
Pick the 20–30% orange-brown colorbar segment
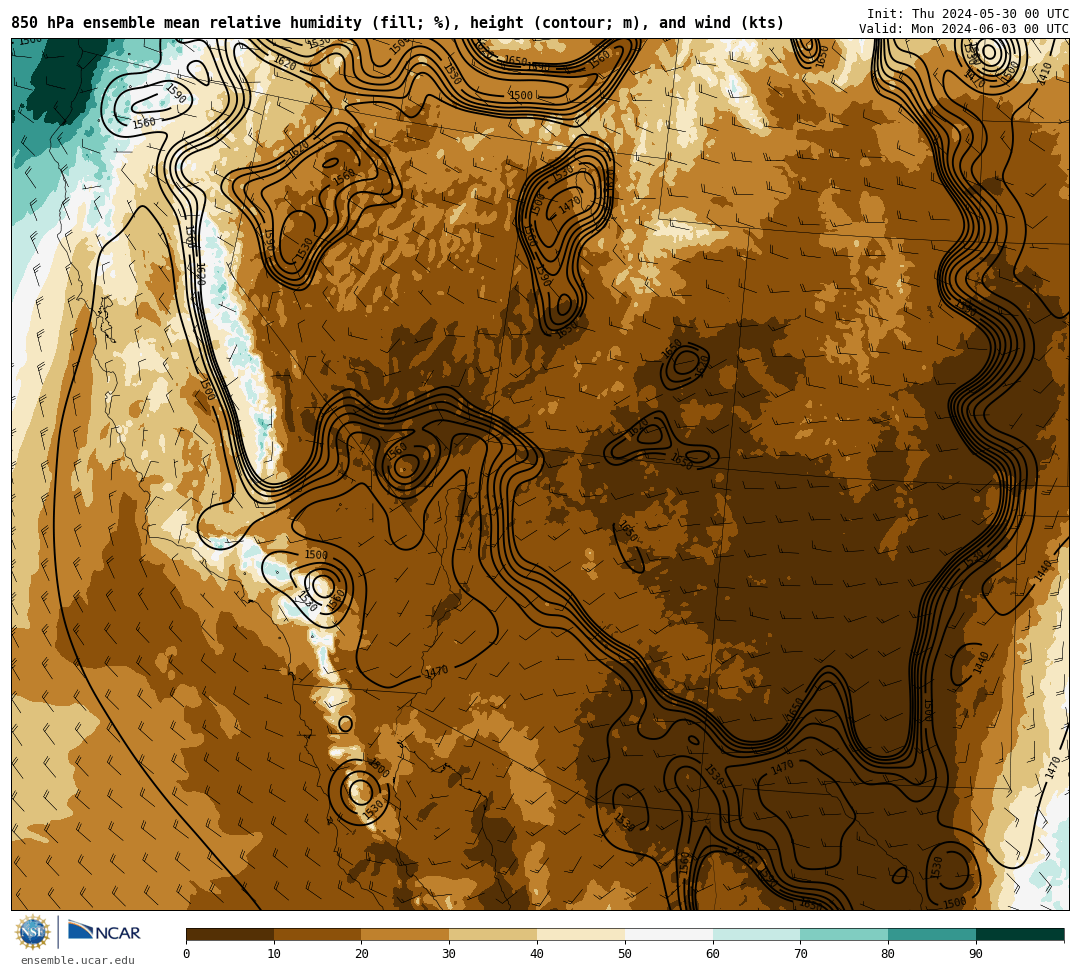tap(405, 934)
